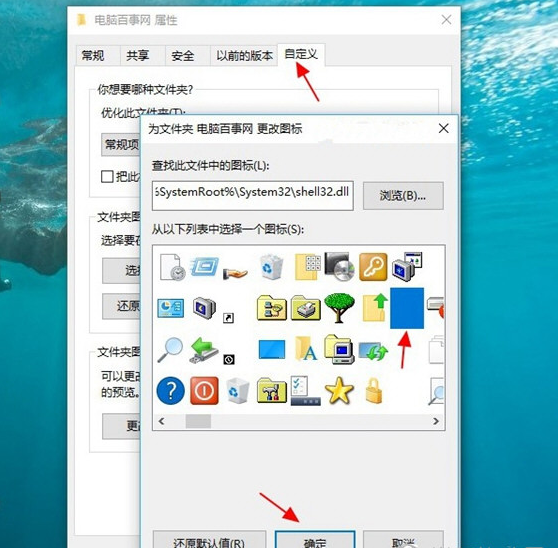Pick the empty recycle bin icon
Screen dimensions: 558x548
point(238,391)
